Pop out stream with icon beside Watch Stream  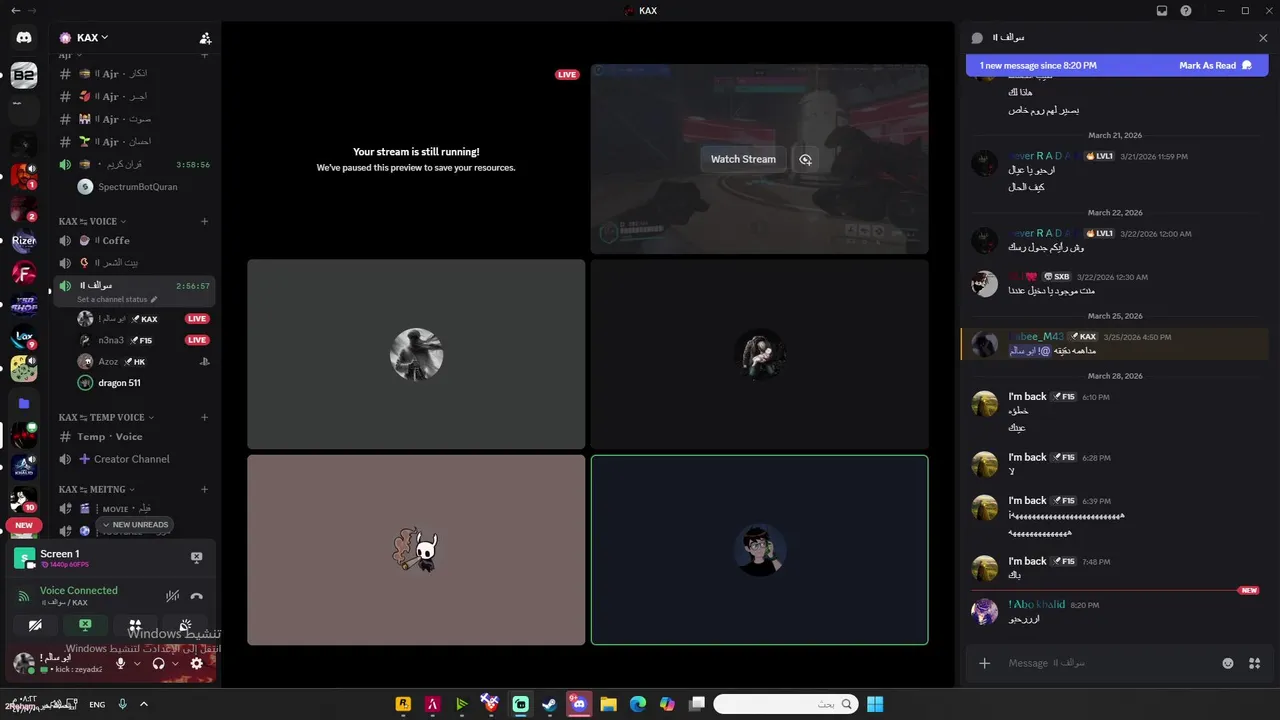[x=805, y=159]
